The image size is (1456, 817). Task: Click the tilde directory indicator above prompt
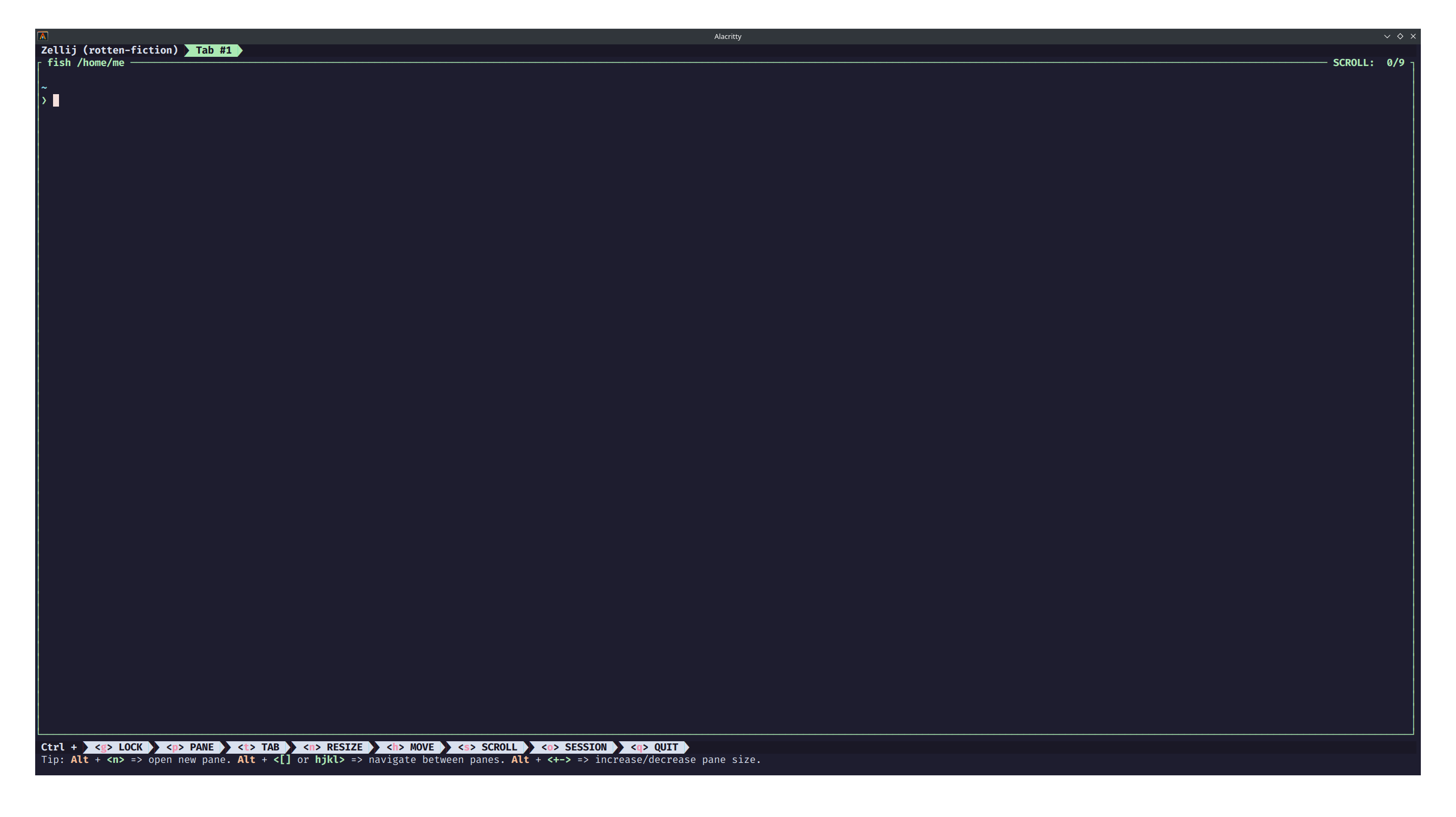click(44, 88)
